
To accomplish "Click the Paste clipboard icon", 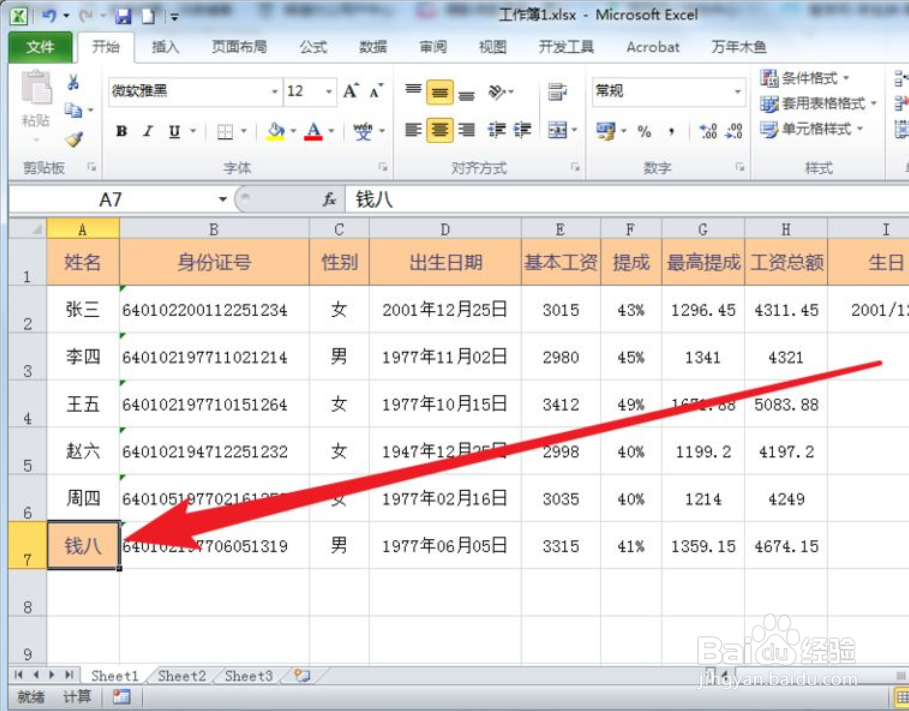I will [36, 89].
